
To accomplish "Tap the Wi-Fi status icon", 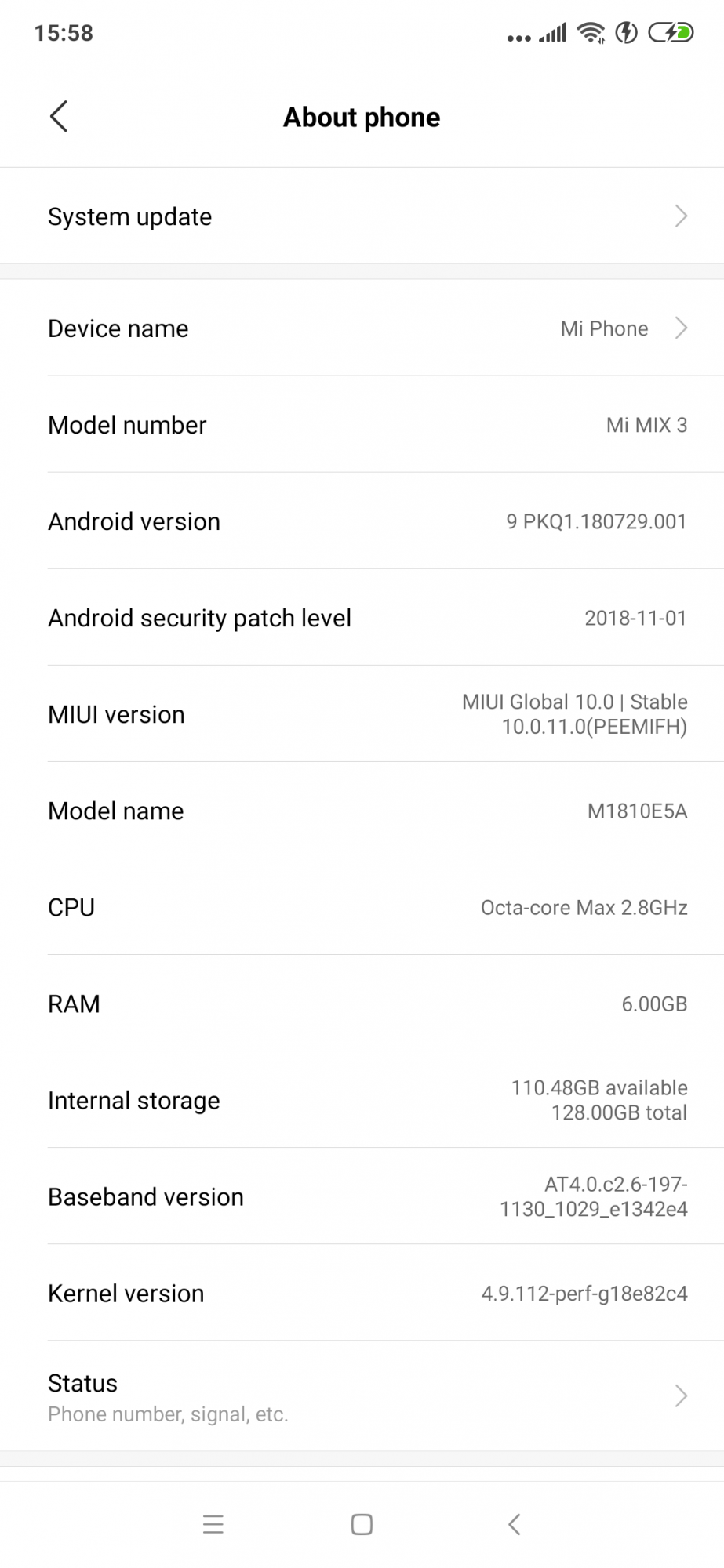I will pyautogui.click(x=590, y=33).
